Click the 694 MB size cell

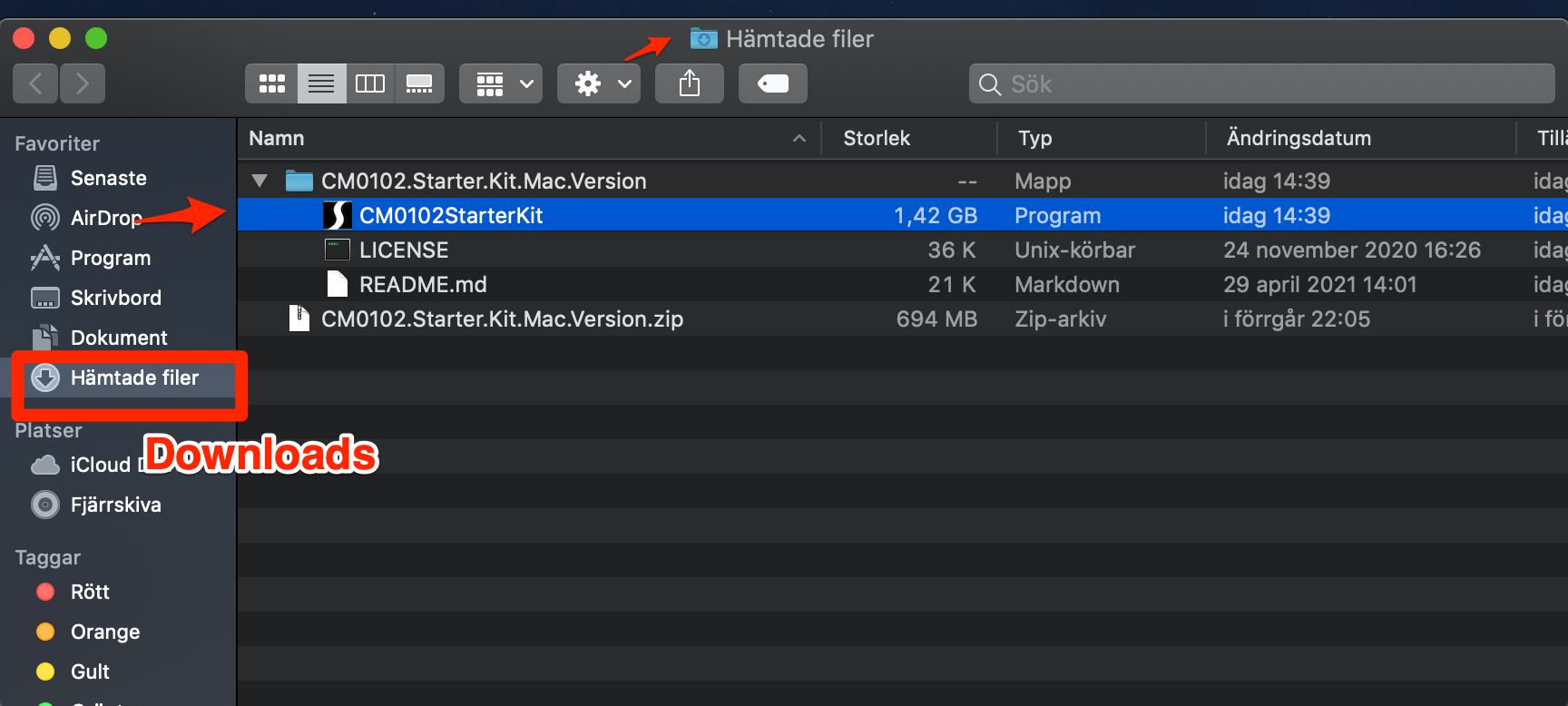(x=937, y=319)
